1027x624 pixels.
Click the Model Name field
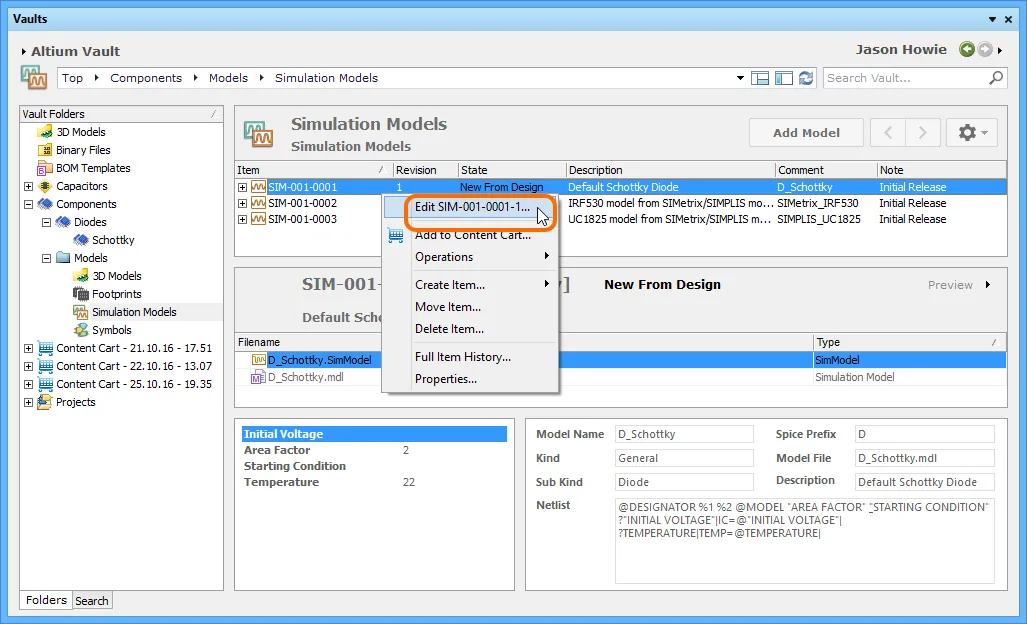pyautogui.click(x=684, y=434)
